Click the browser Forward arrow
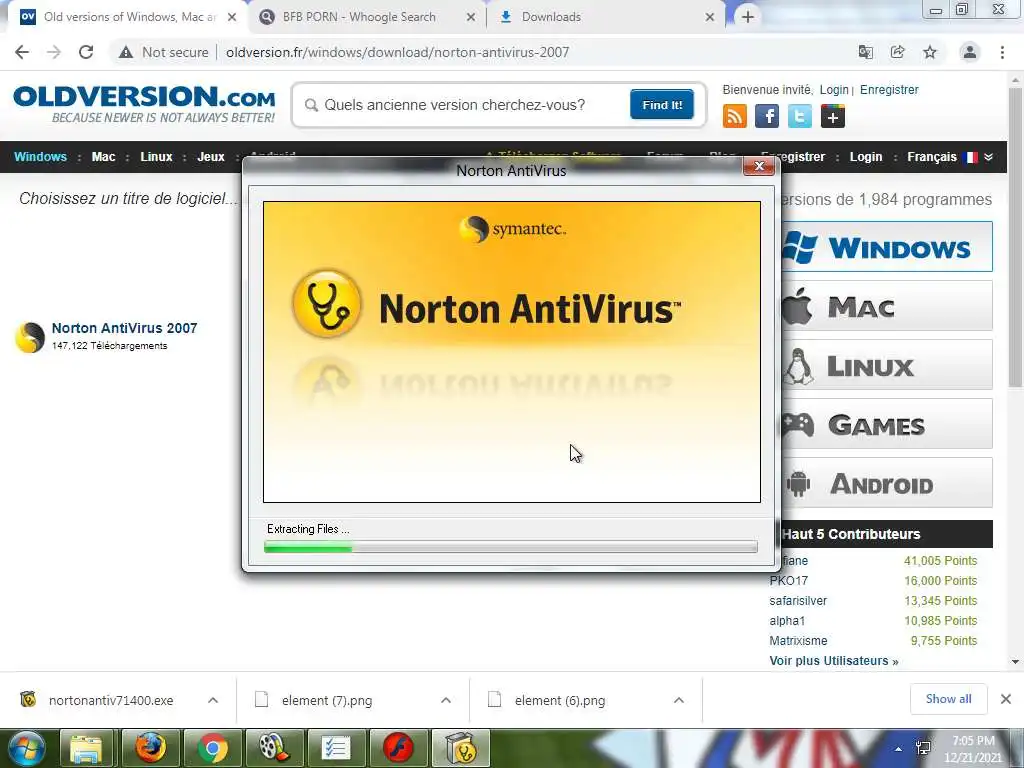This screenshot has height=768, width=1024. click(x=54, y=52)
